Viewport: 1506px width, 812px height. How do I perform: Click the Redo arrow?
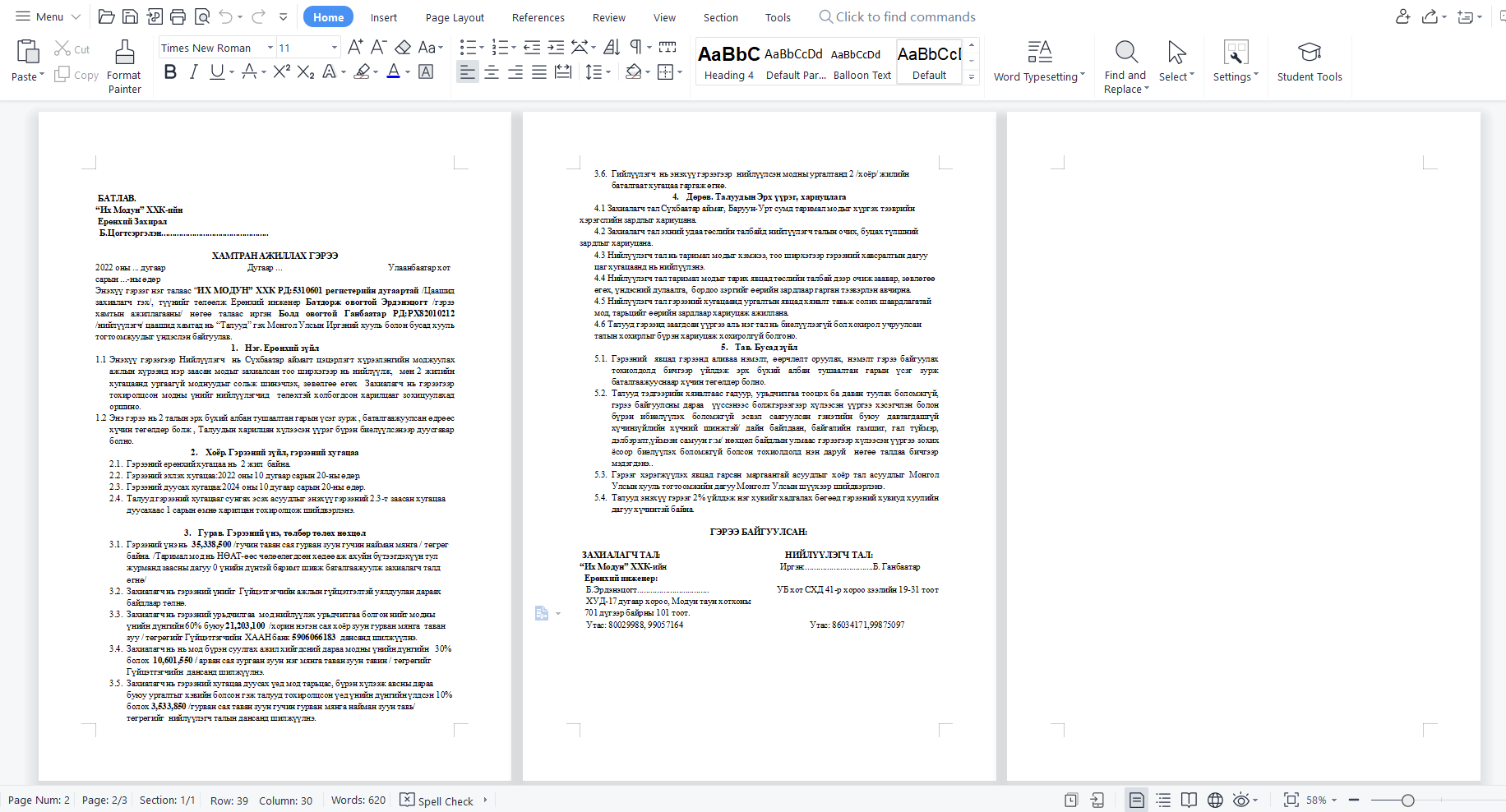258,16
